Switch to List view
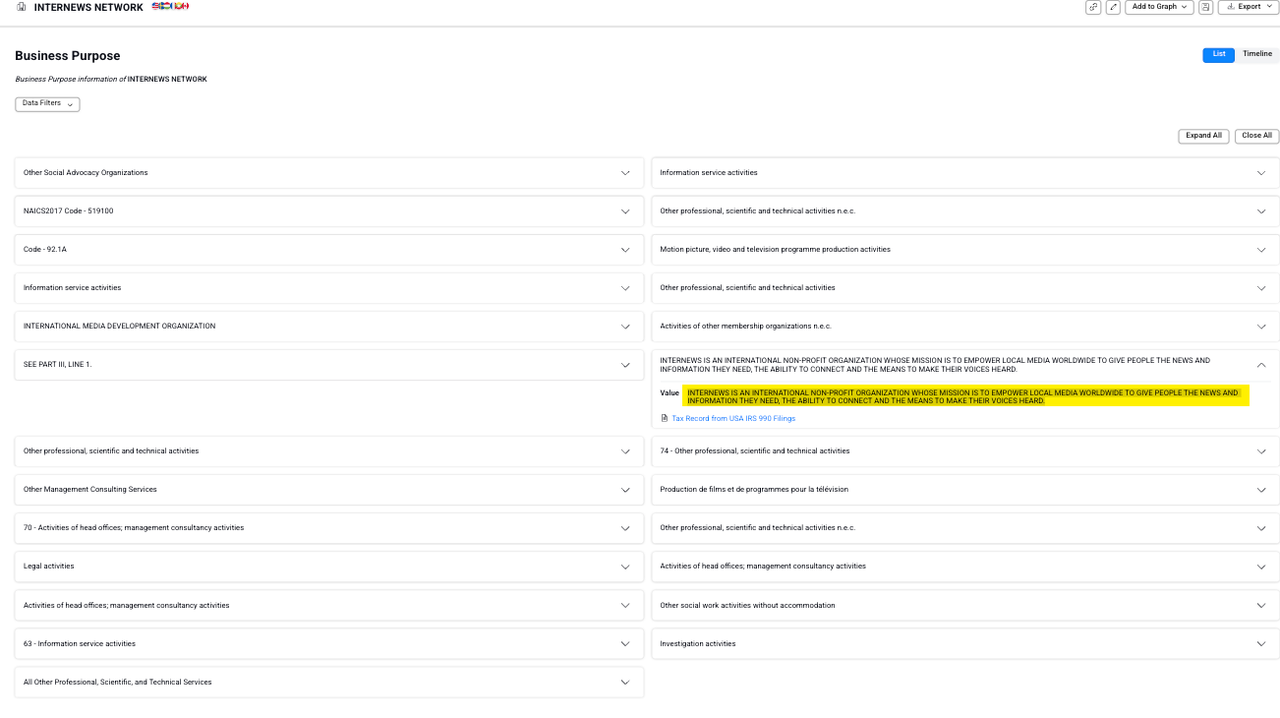This screenshot has height=718, width=1280. (x=1218, y=55)
